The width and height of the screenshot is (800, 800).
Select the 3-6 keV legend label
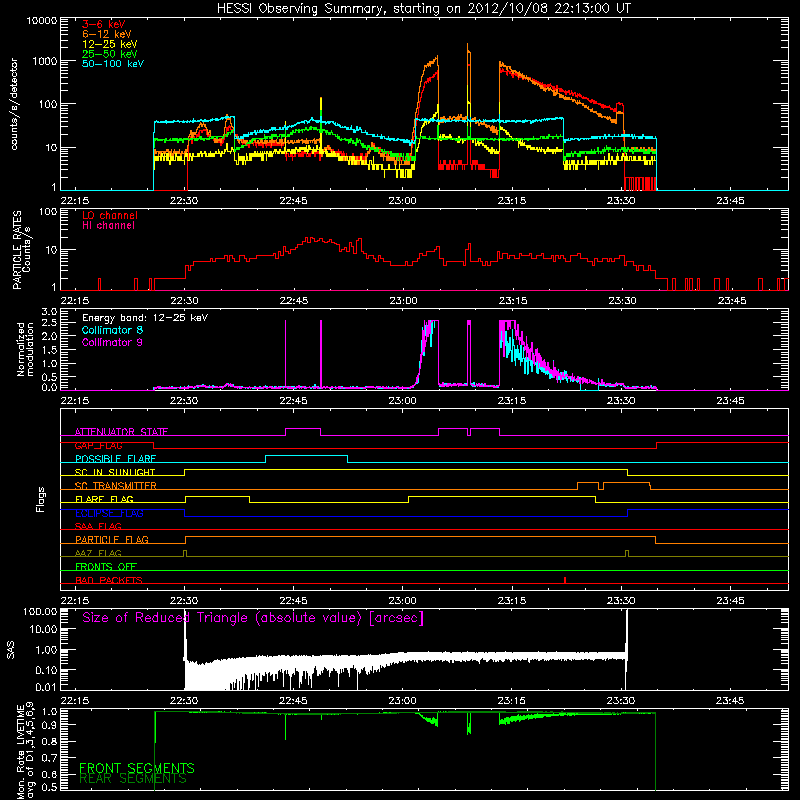(104, 24)
